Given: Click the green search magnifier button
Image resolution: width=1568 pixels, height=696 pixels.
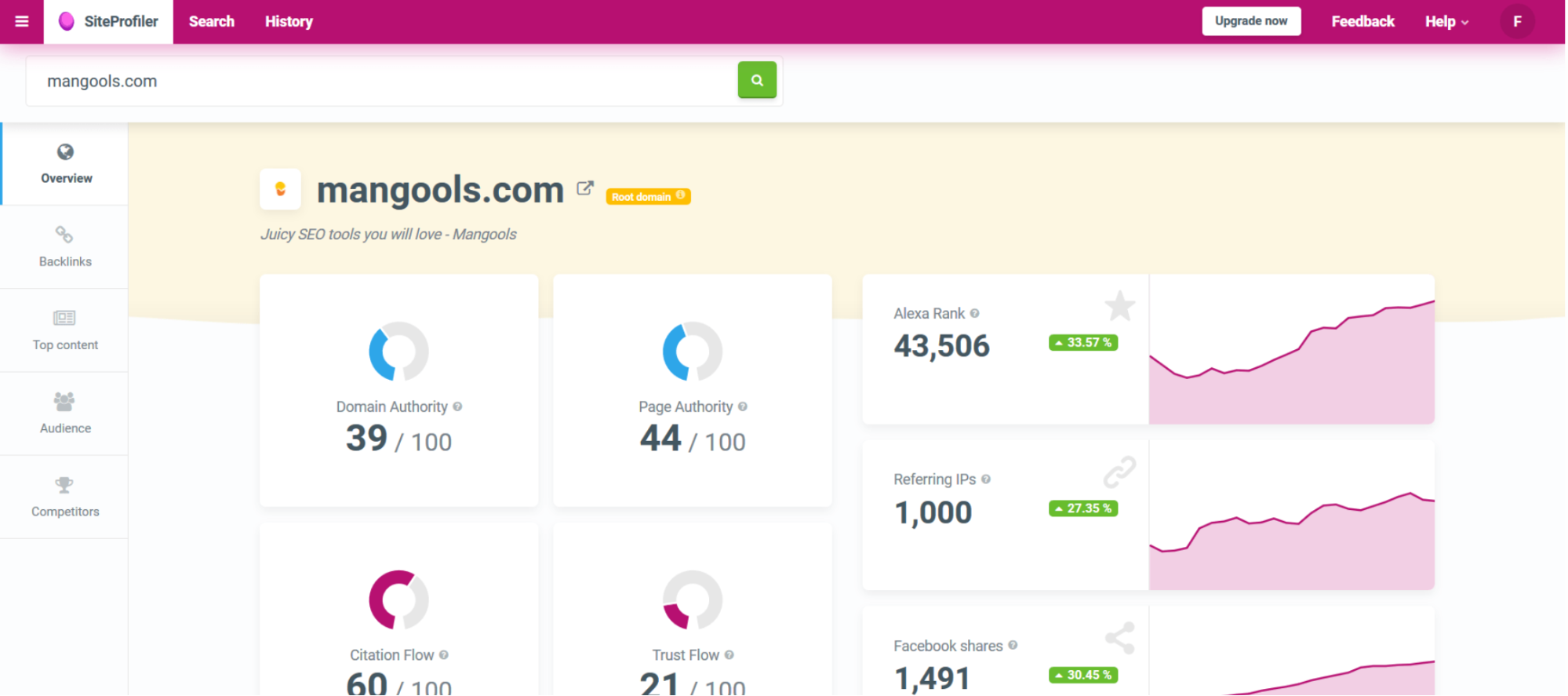Looking at the screenshot, I should [x=756, y=80].
